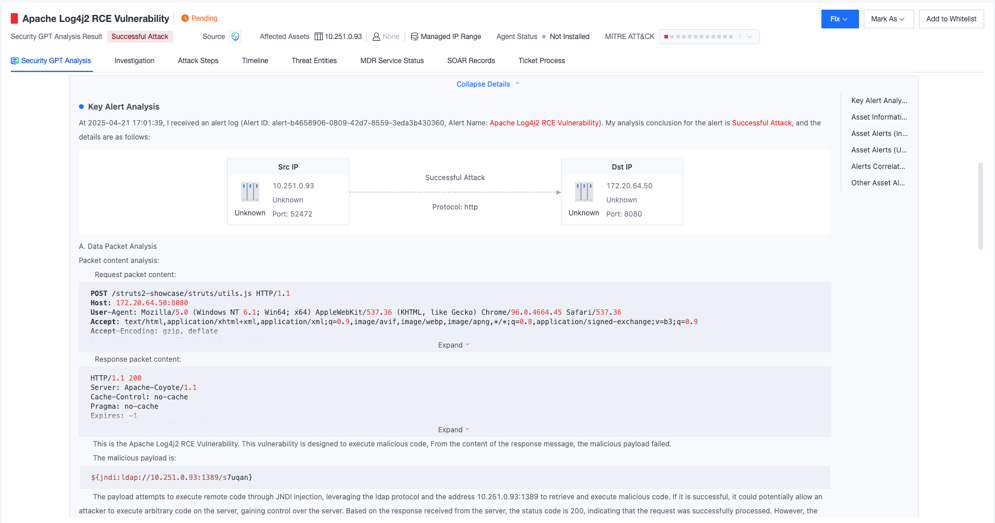This screenshot has height=523, width=995.
Task: Click Add to Whitelist button
Action: coord(951,19)
